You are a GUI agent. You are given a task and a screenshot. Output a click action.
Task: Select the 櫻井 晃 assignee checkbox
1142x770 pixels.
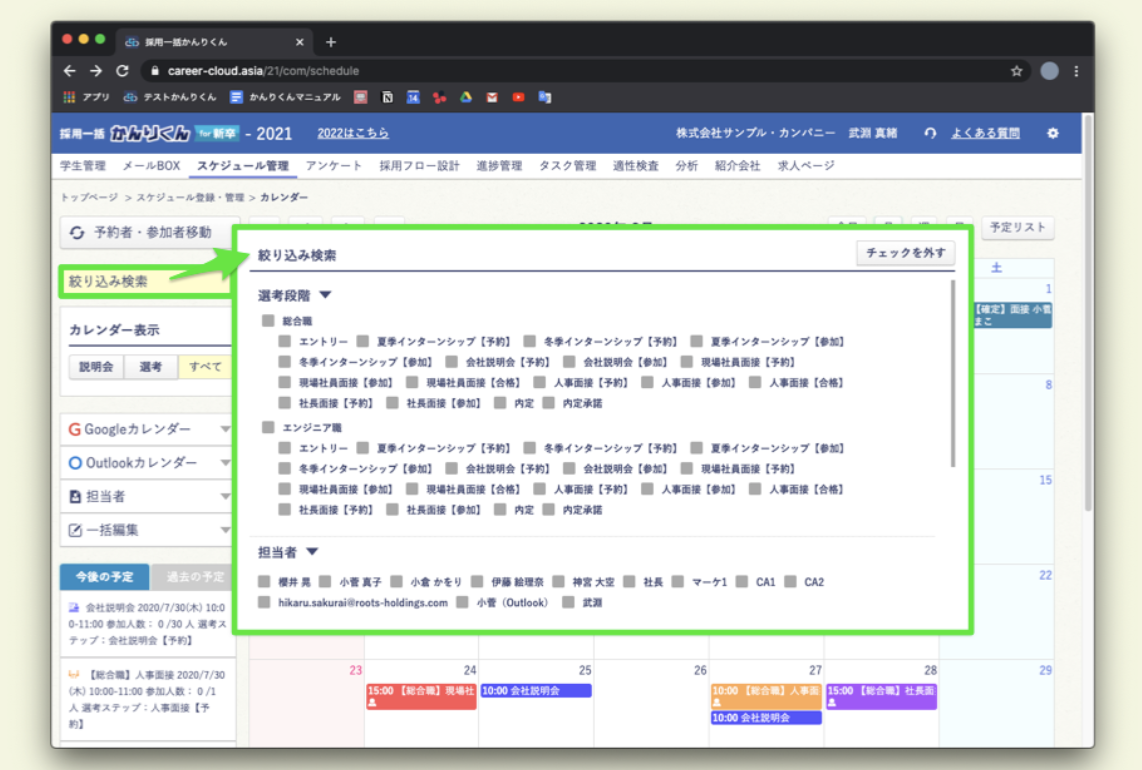click(x=264, y=581)
